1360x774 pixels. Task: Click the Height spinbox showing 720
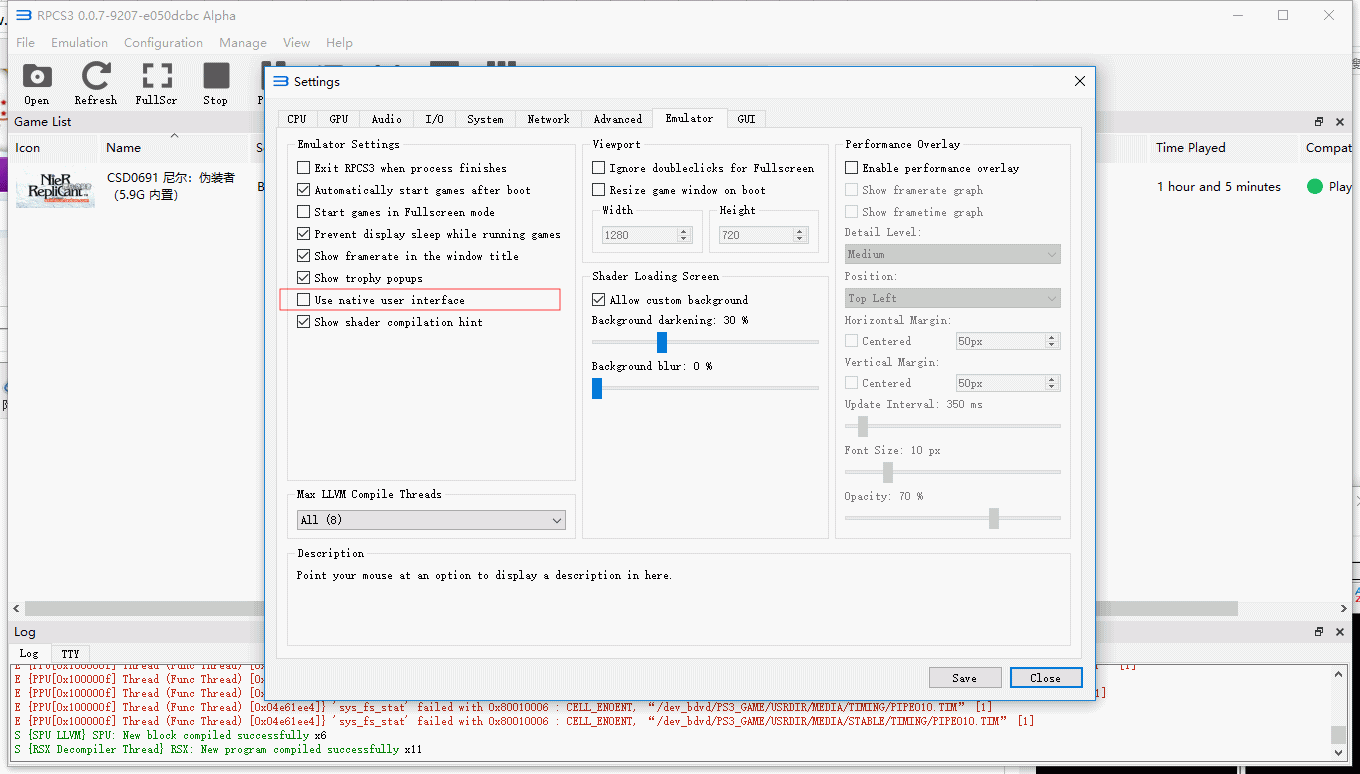(762, 235)
